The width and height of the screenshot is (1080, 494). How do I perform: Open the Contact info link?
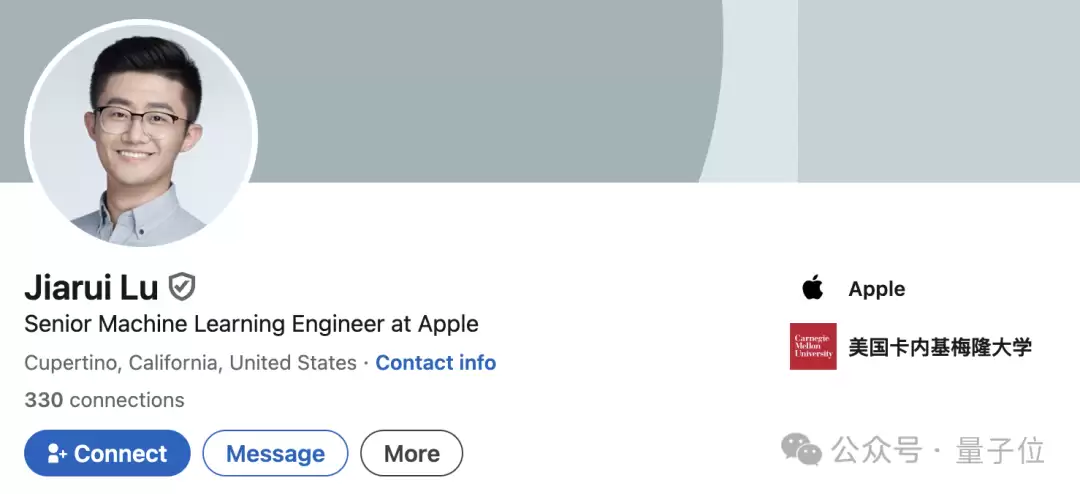coord(435,362)
